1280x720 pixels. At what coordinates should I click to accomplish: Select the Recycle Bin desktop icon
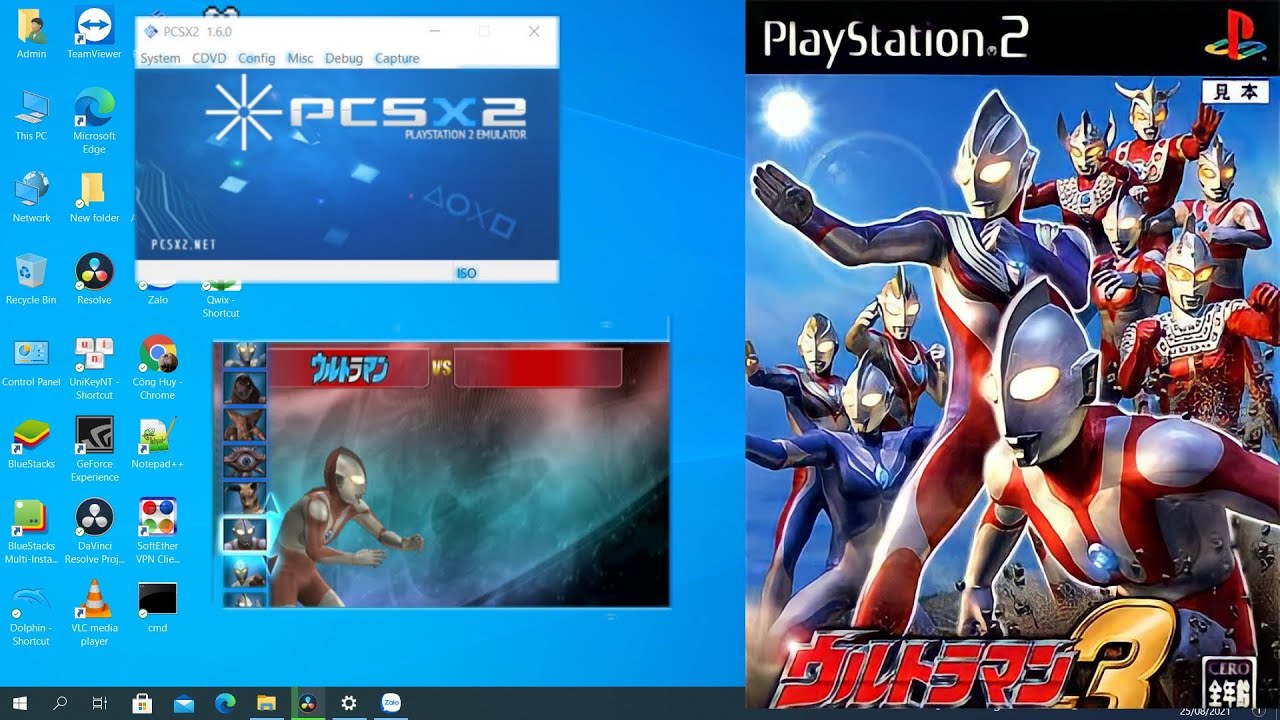[31, 279]
